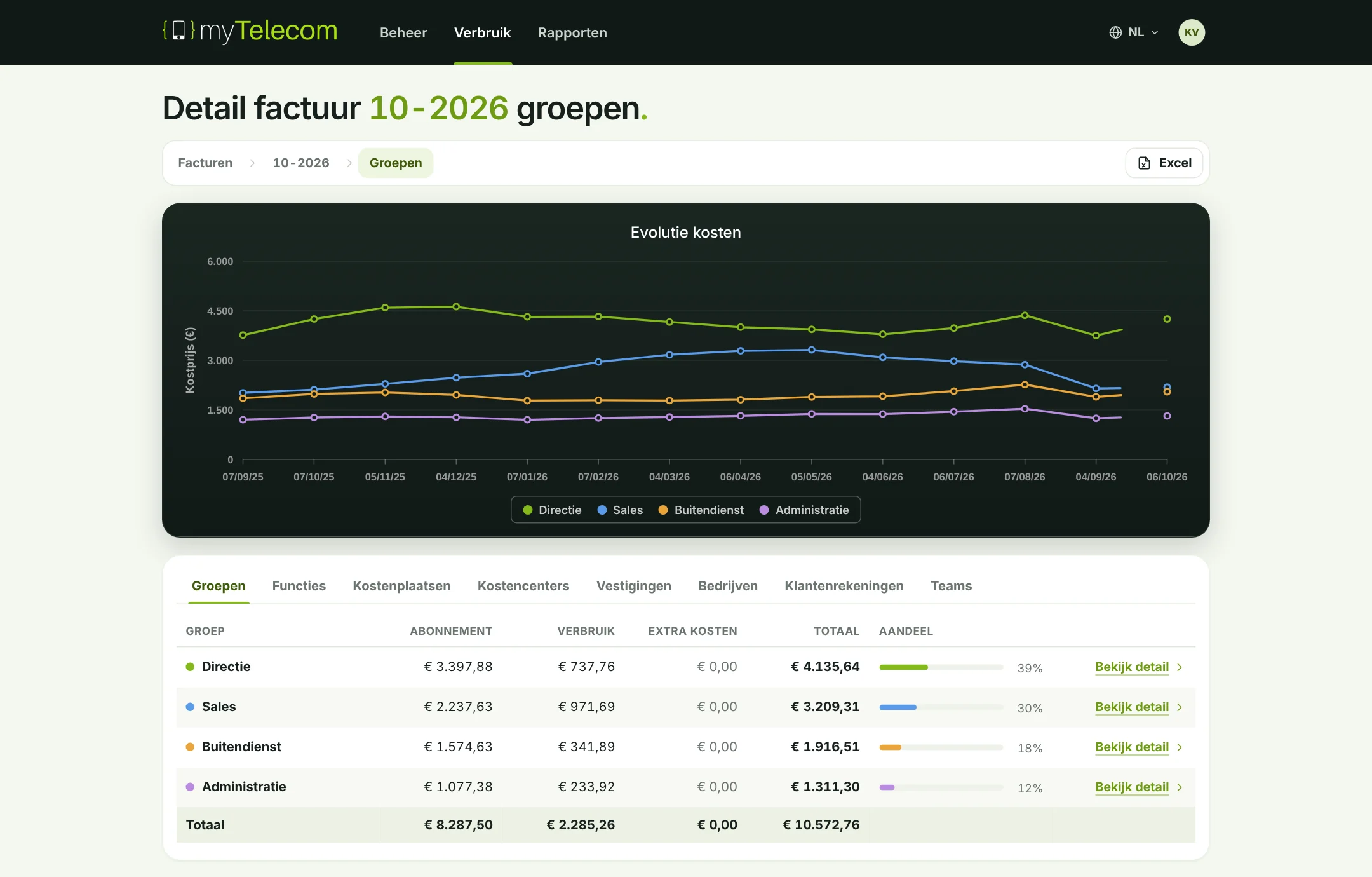Open Bekijk detail for Directie

coord(1132,667)
